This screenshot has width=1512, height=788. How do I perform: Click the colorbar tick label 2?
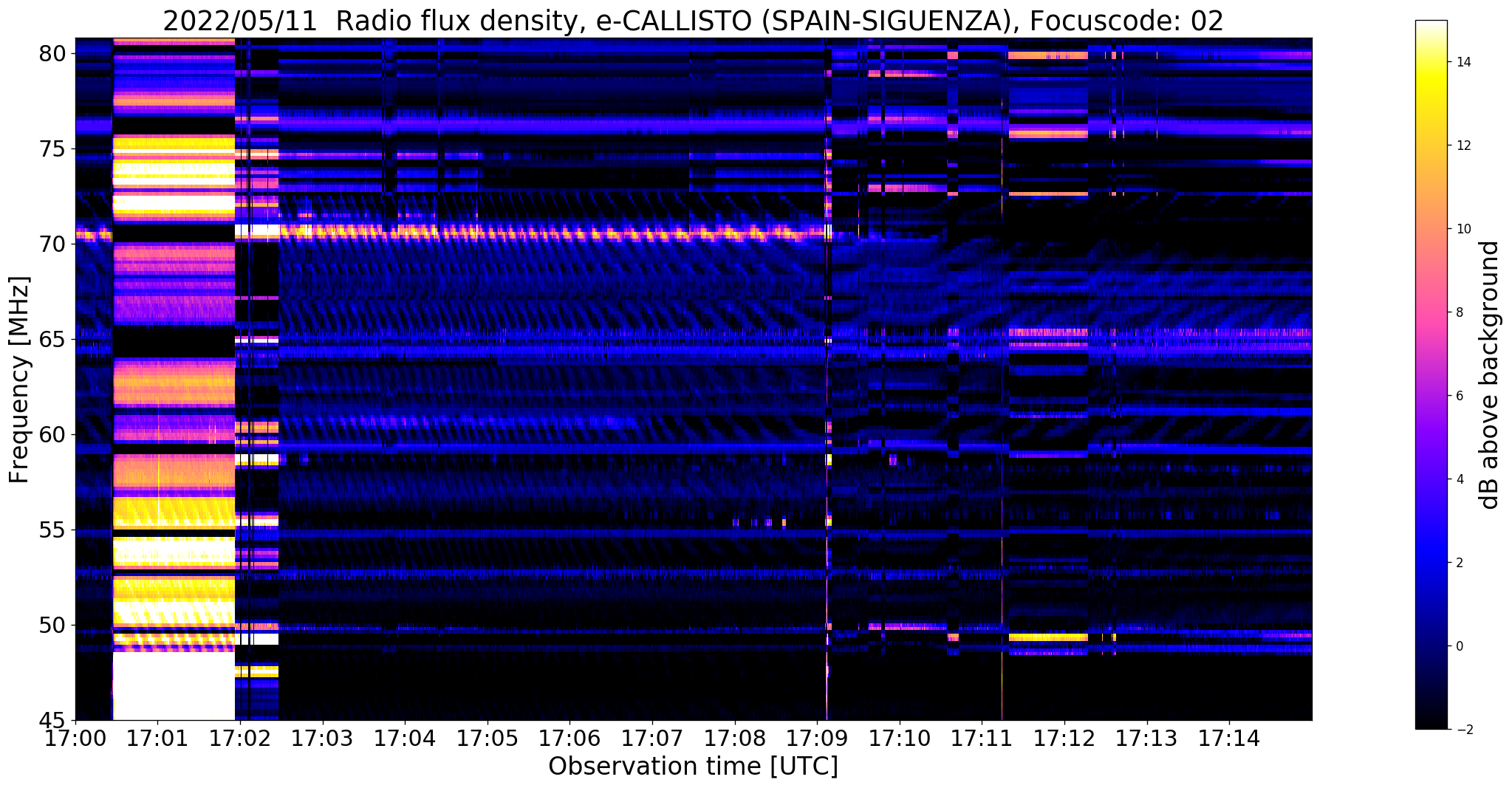[1459, 563]
